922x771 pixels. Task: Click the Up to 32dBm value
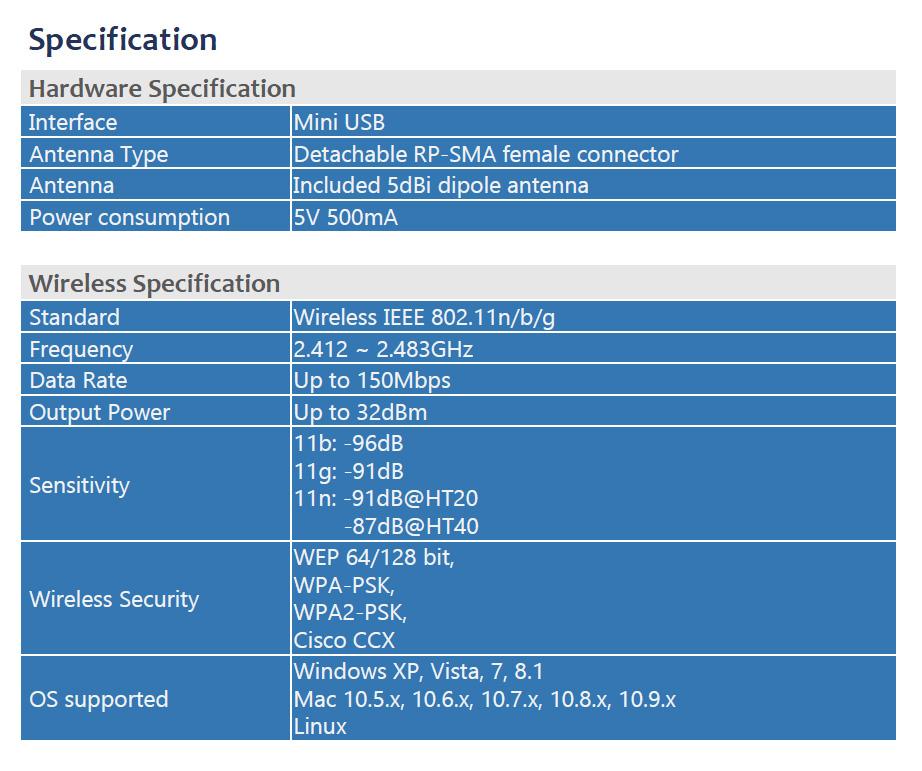(361, 412)
